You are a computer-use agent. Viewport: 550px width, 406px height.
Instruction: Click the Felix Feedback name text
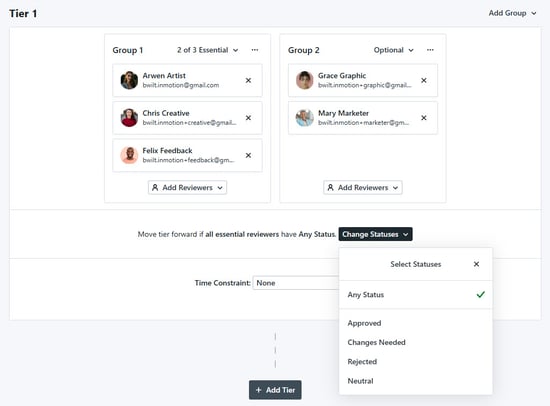(x=167, y=151)
